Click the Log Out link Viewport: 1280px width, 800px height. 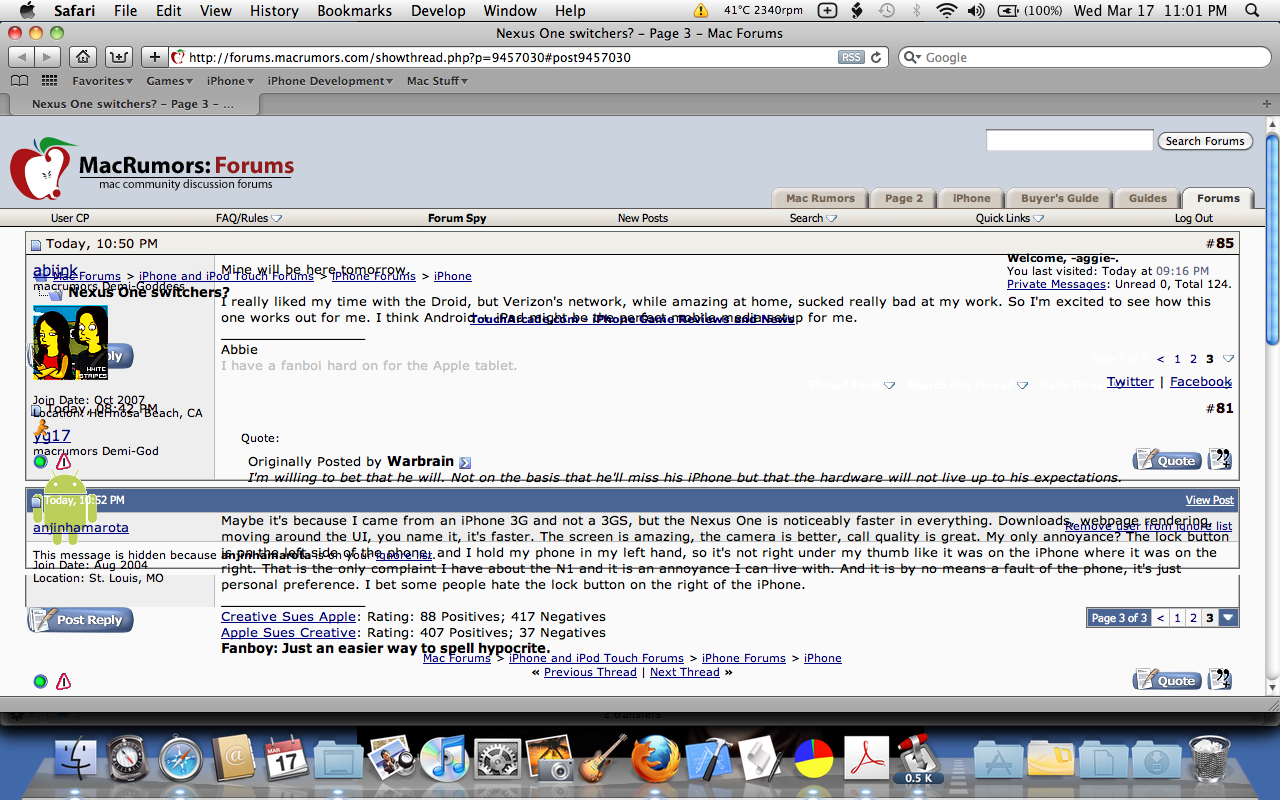point(1194,218)
